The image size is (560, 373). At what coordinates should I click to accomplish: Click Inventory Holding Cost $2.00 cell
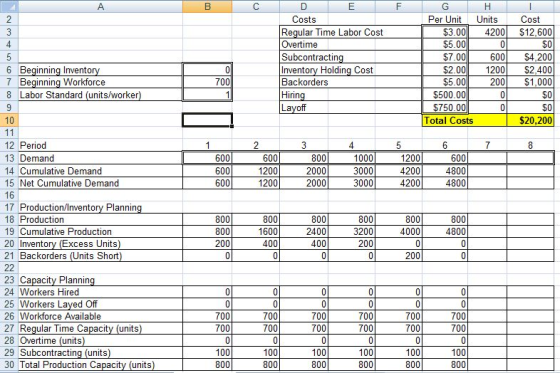click(x=445, y=70)
